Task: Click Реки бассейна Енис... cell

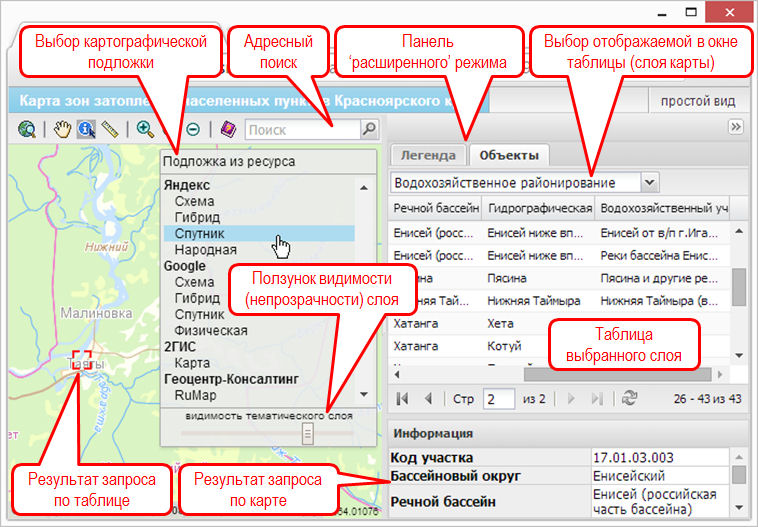Action: pos(659,256)
